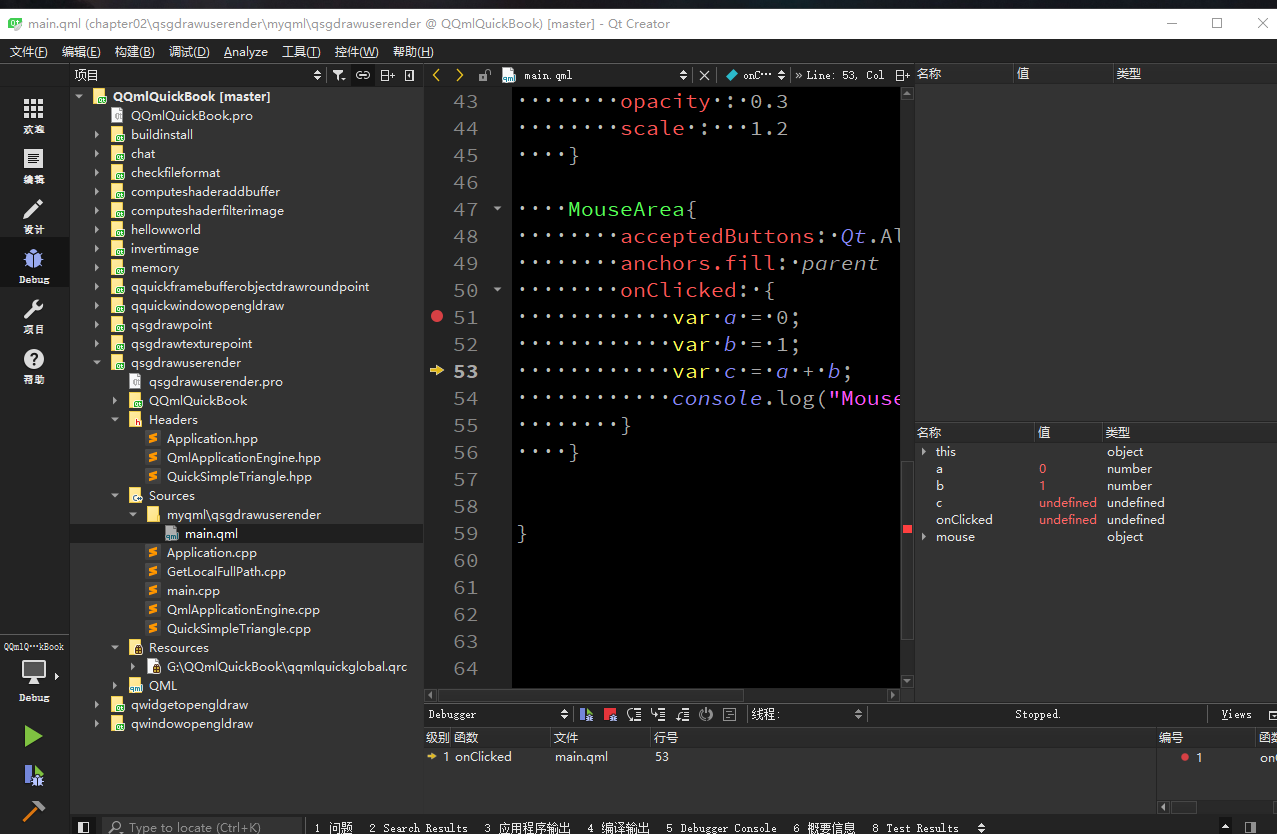Open the Design mode in the left sidebar
The image size is (1277, 834).
pyautogui.click(x=33, y=215)
